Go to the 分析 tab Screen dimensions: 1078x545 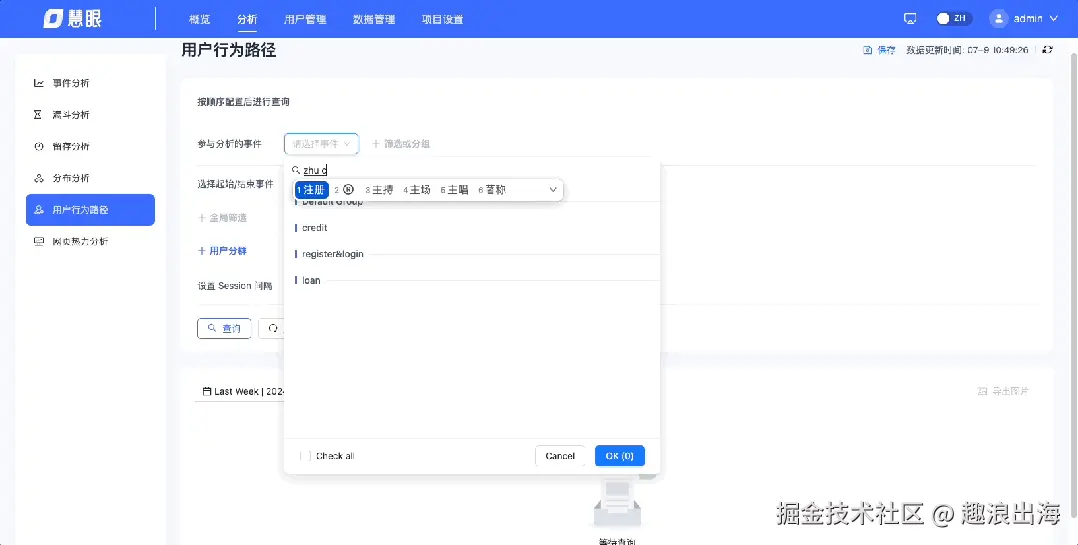click(x=247, y=19)
